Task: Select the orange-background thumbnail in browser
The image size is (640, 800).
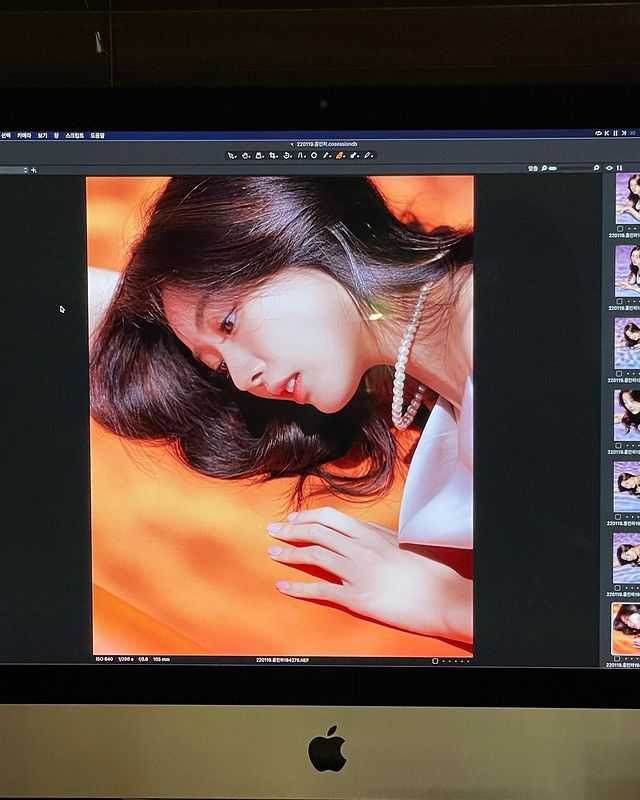Action: click(x=626, y=628)
